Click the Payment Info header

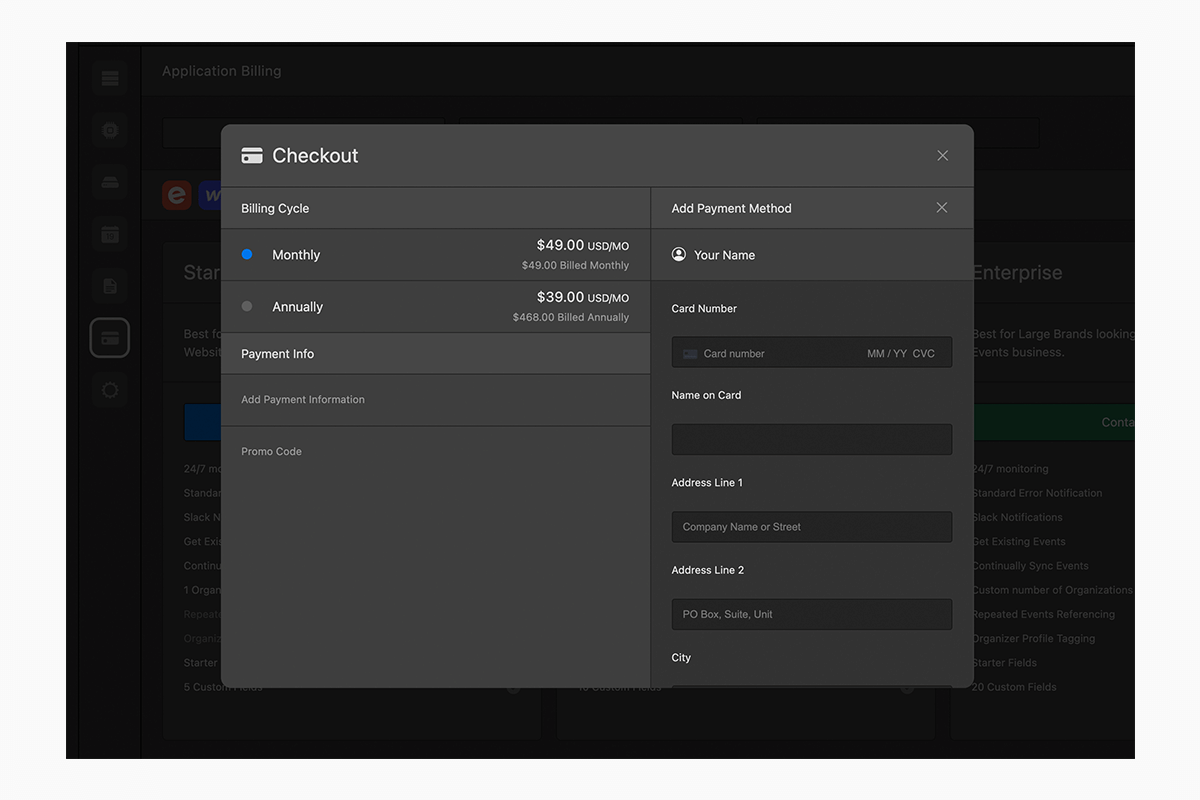point(277,354)
